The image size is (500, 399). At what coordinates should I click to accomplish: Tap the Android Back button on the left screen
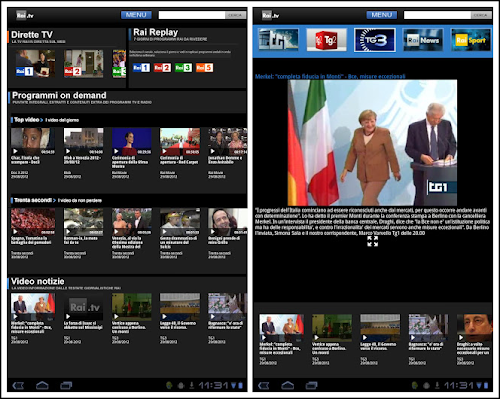pos(18,386)
